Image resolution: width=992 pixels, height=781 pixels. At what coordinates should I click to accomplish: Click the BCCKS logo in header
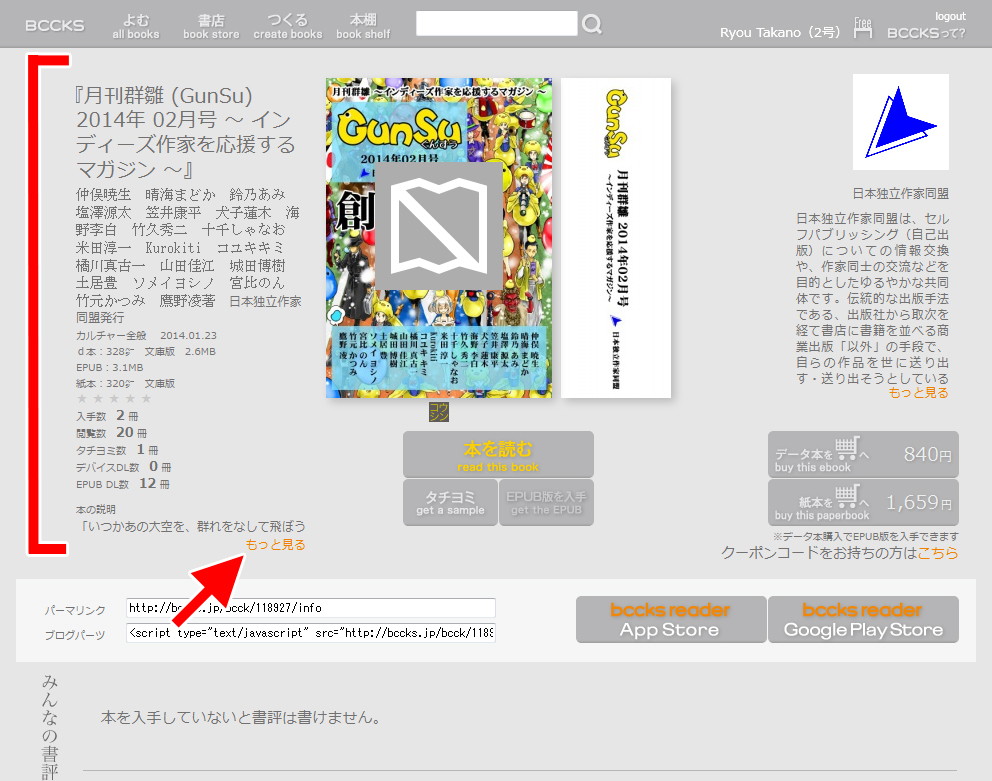54,26
